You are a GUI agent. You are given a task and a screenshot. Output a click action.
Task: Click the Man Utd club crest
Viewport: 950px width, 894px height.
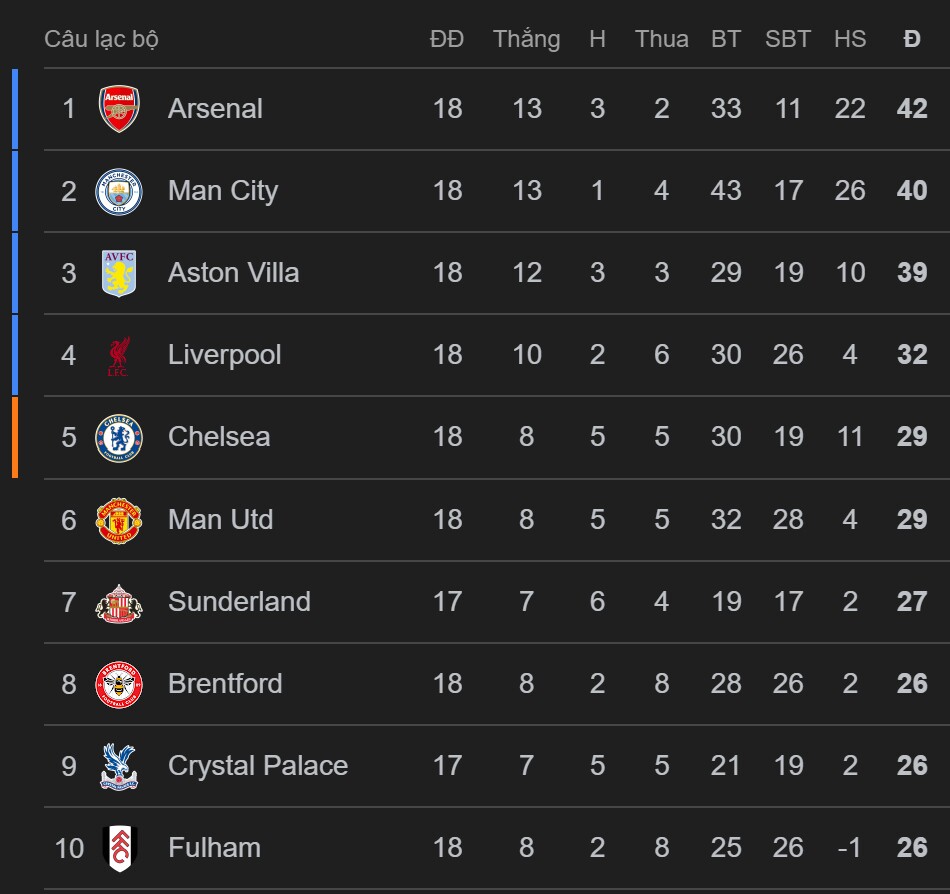[x=119, y=520]
